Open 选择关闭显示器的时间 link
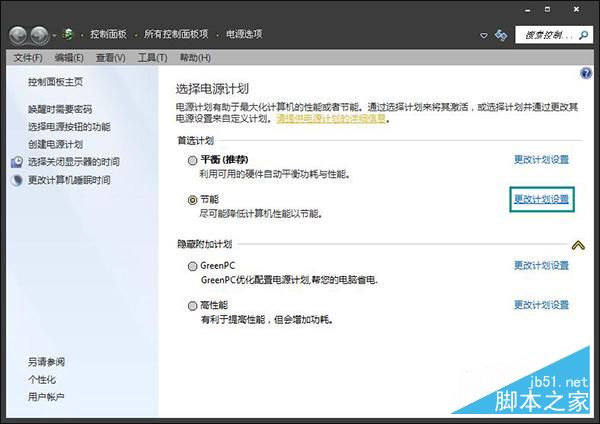This screenshot has width=600, height=424. (74, 162)
